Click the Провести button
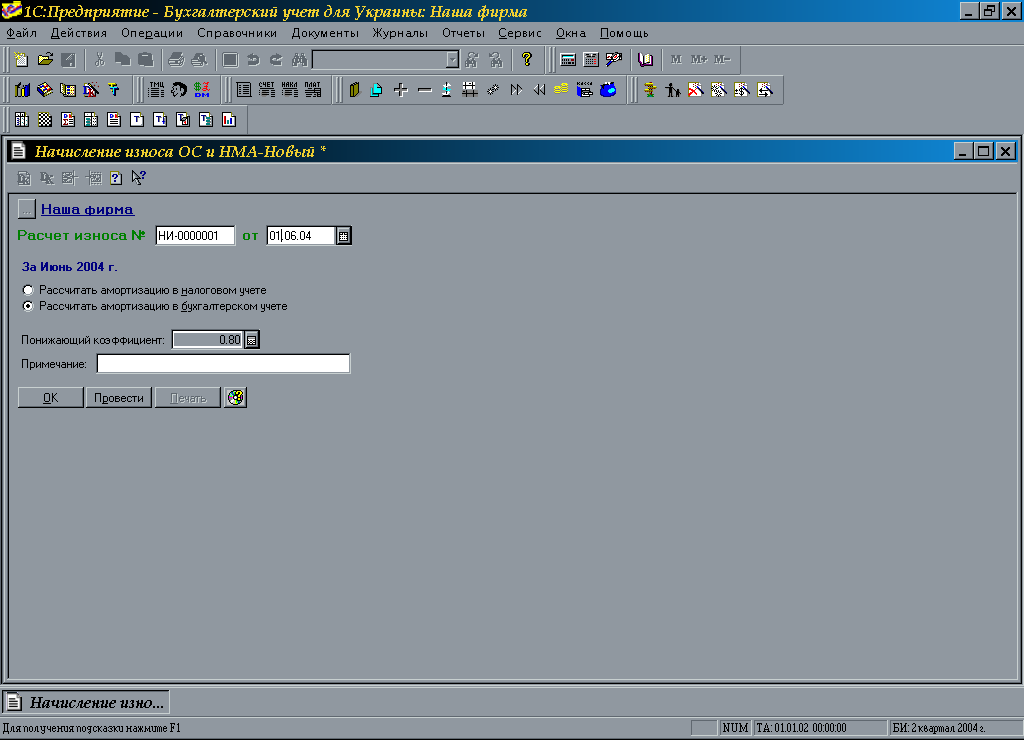Image resolution: width=1024 pixels, height=740 pixels. (x=119, y=398)
